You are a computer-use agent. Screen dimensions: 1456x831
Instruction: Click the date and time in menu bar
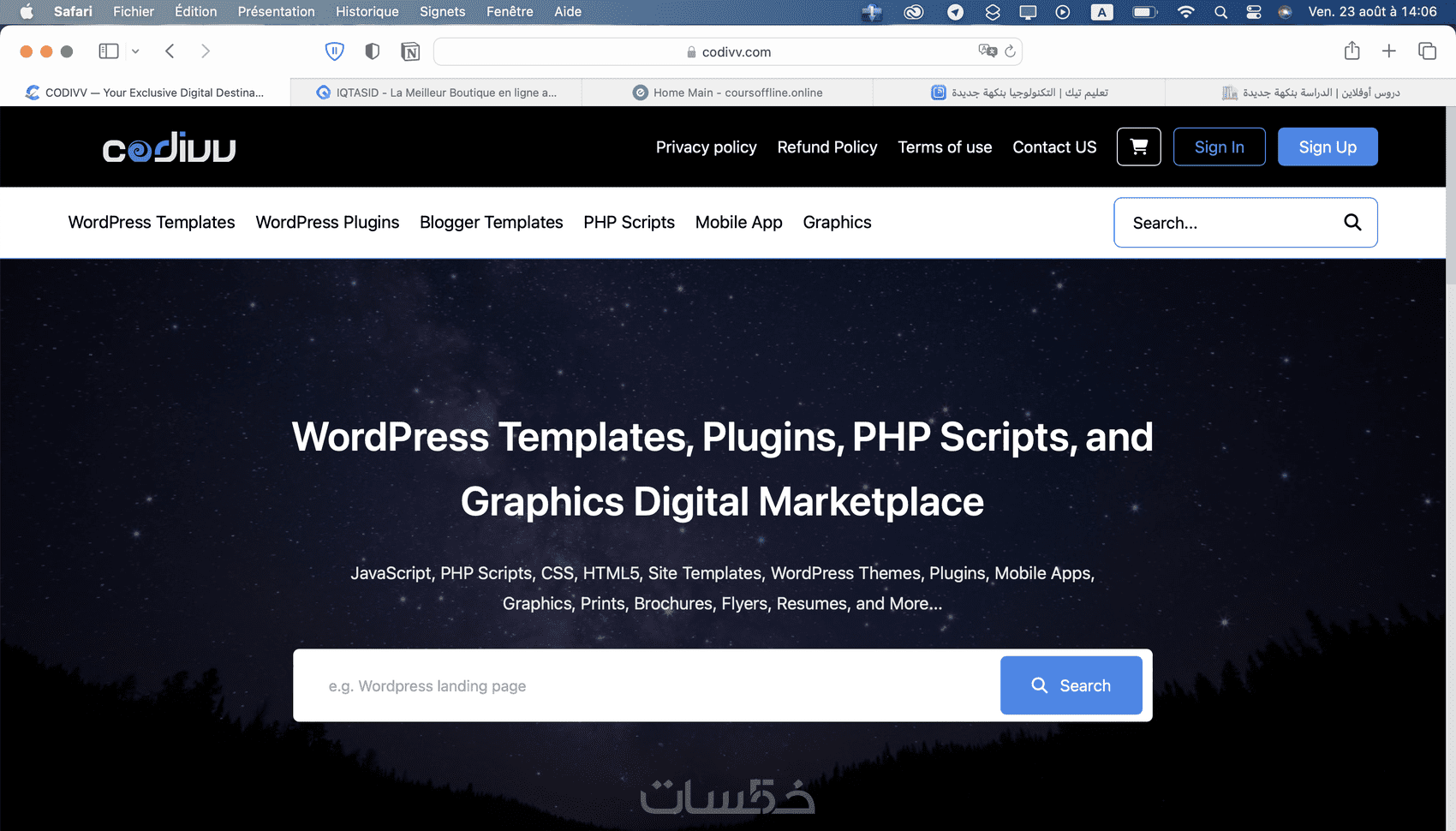tap(1372, 12)
